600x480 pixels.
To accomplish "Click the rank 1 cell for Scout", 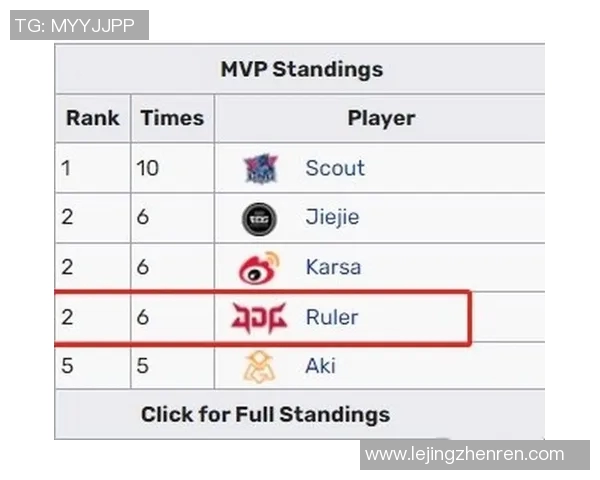I will click(66, 168).
